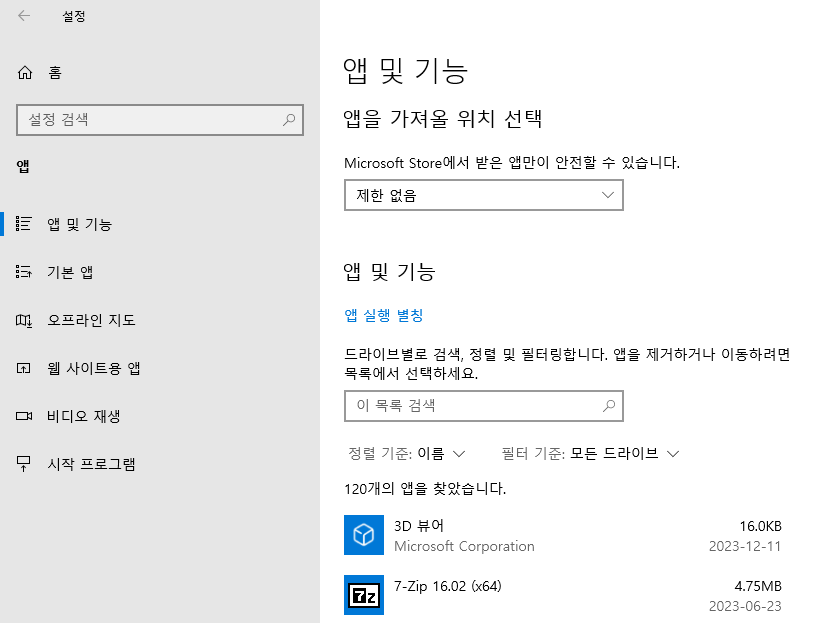Select 앱 및 기능 in sidebar

pos(160,224)
